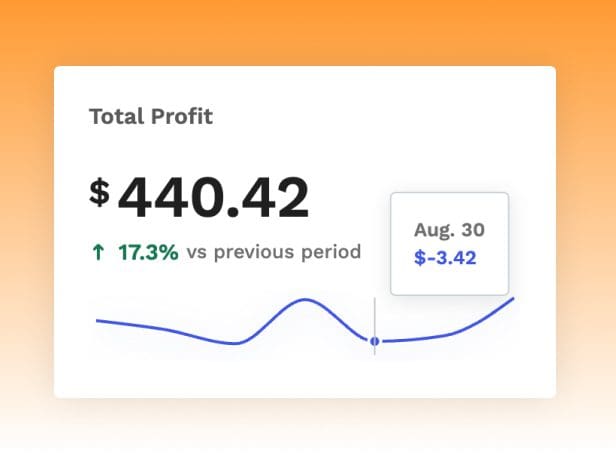Click the 'vs previous period' text

pyautogui.click(x=274, y=252)
